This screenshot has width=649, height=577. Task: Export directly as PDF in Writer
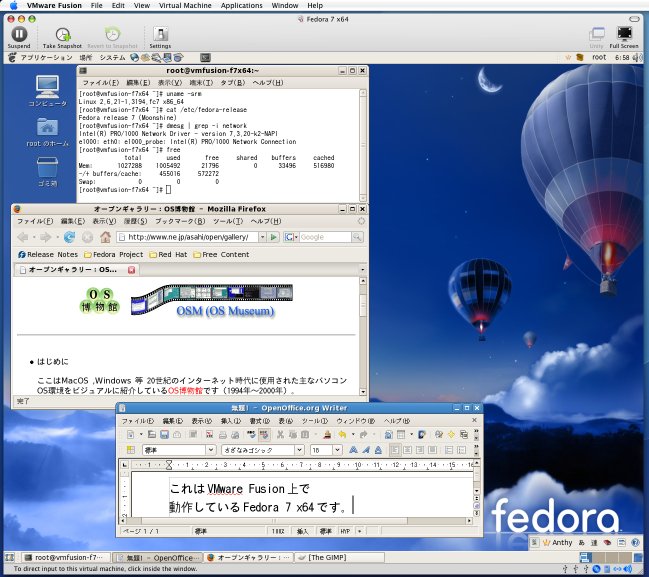coord(209,434)
